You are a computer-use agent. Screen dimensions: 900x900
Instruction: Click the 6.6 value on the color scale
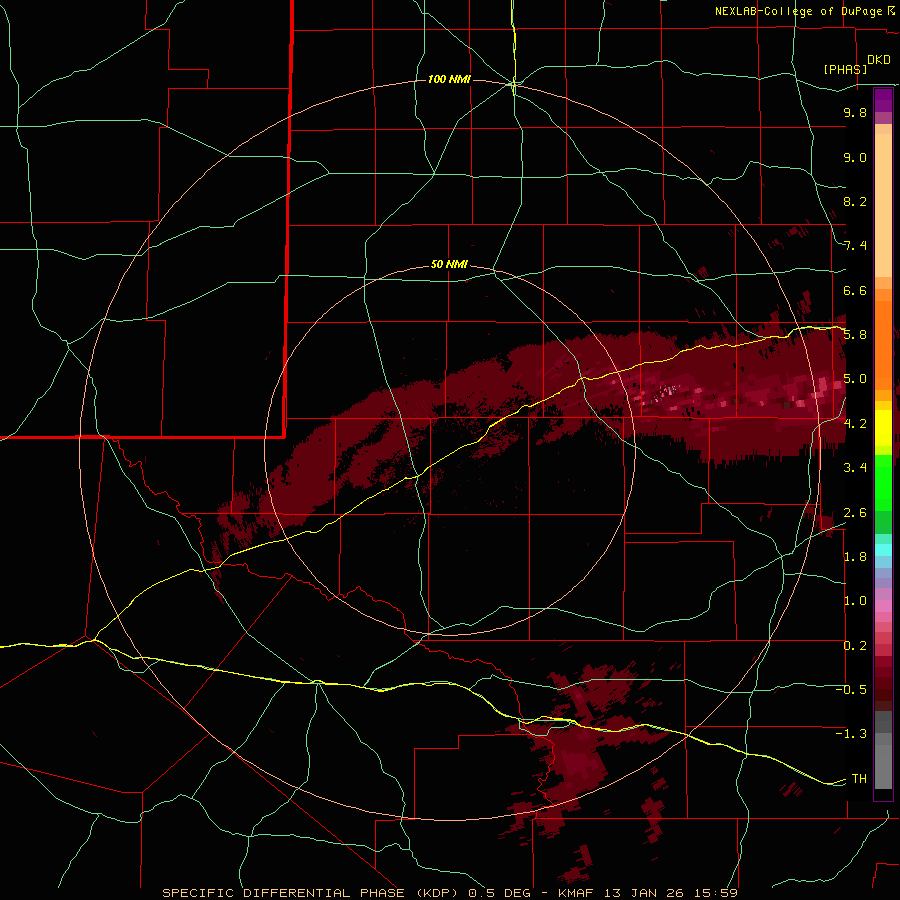[x=855, y=290]
